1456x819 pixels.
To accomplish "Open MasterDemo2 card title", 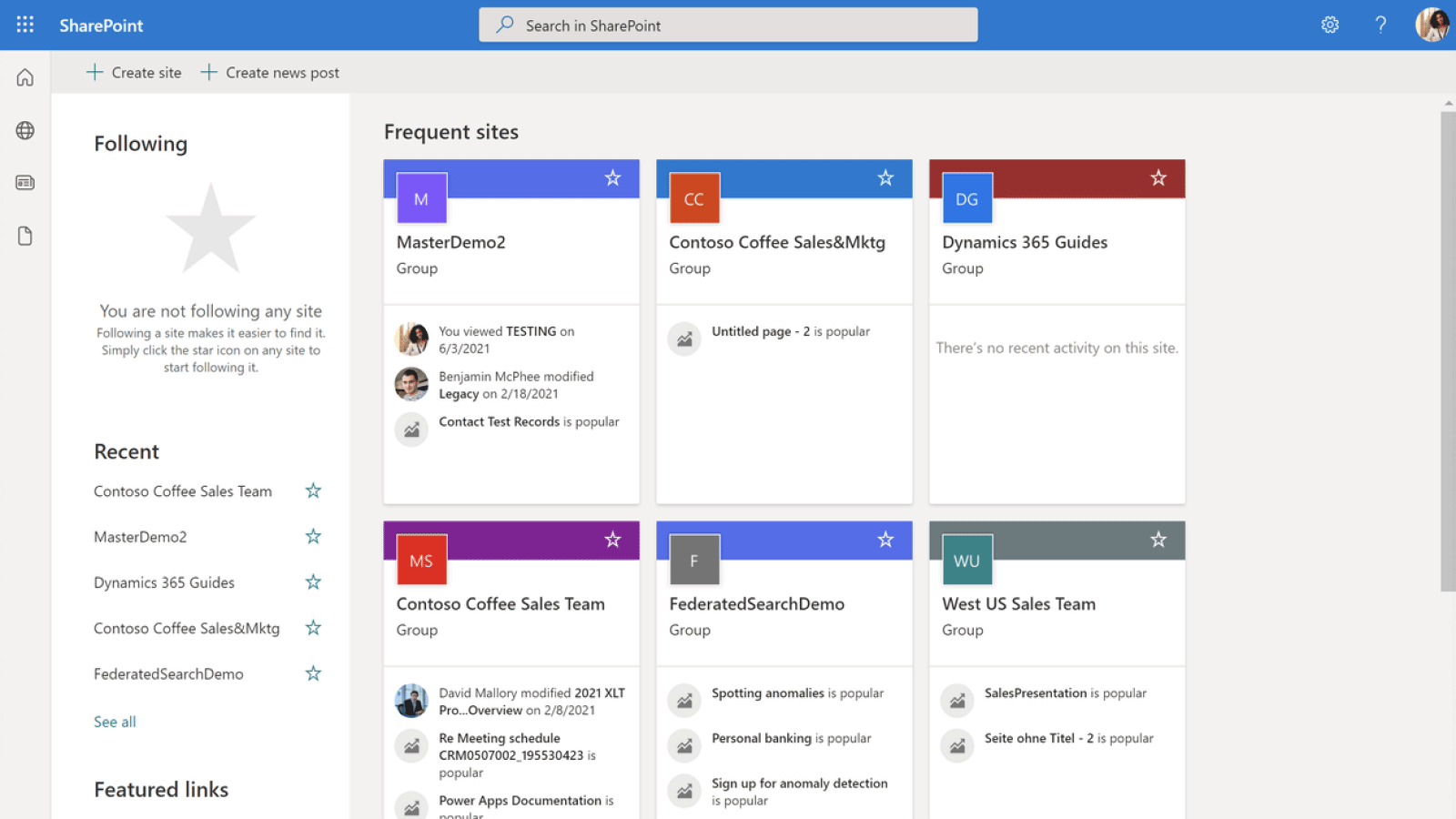I will [450, 242].
